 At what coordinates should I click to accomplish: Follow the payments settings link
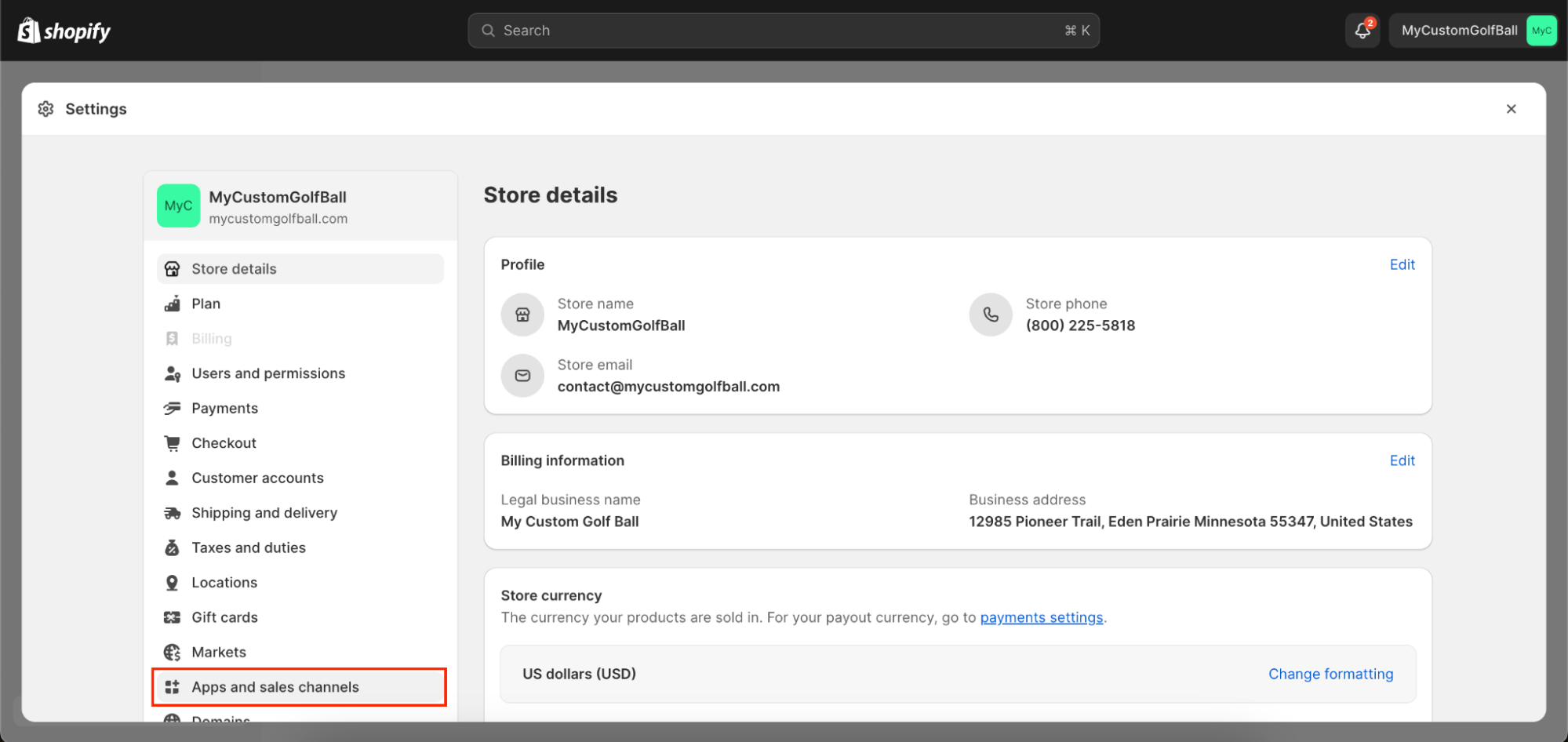point(1041,618)
